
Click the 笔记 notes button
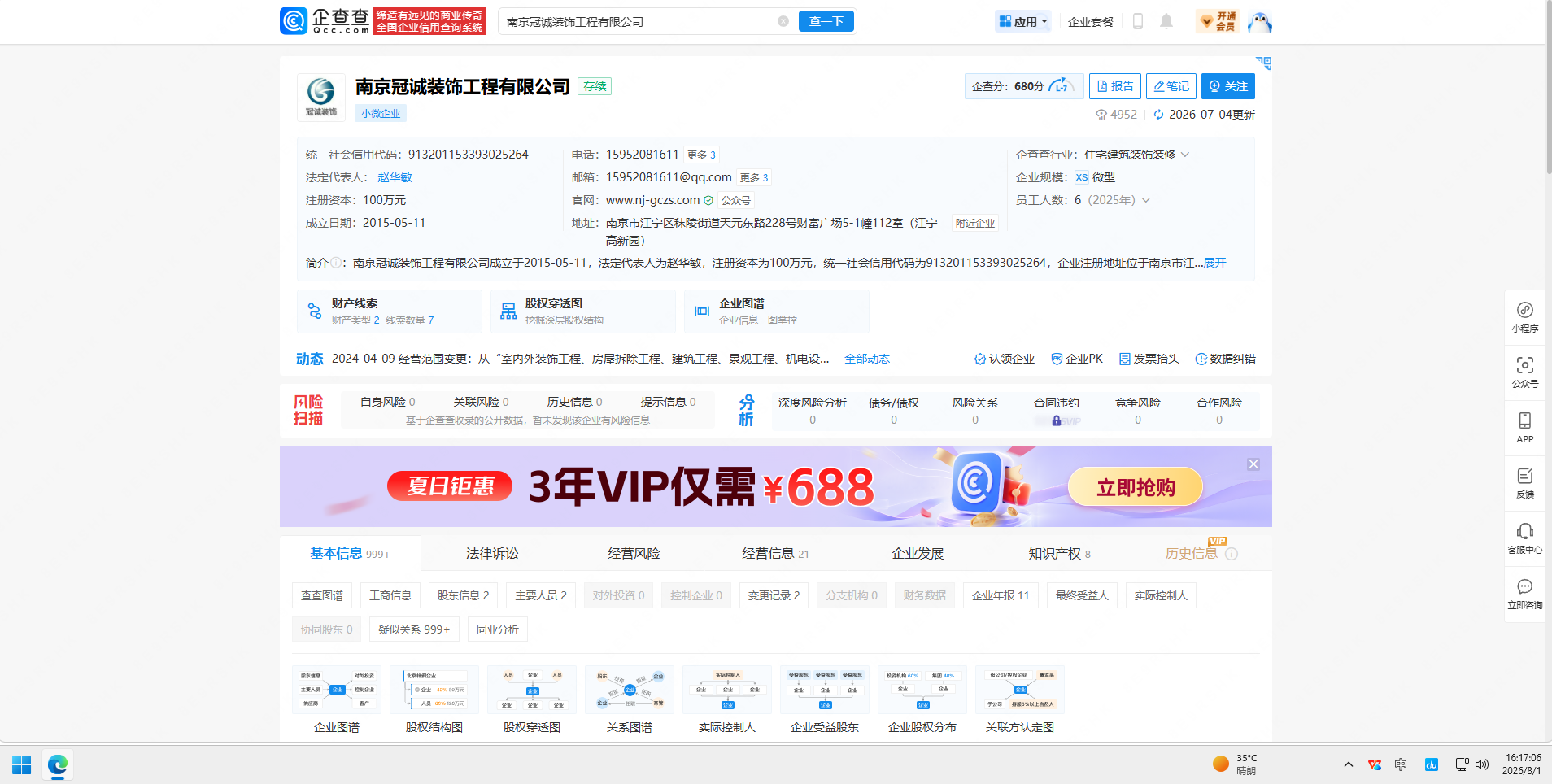point(1171,86)
